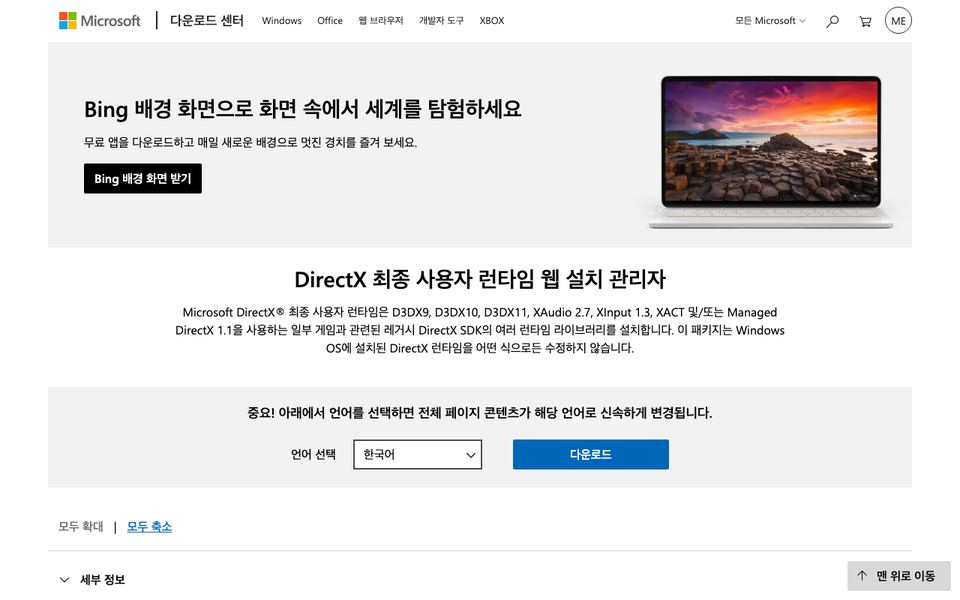The width and height of the screenshot is (960, 600).
Task: Open the 다운로드 센터 home link
Action: [207, 21]
